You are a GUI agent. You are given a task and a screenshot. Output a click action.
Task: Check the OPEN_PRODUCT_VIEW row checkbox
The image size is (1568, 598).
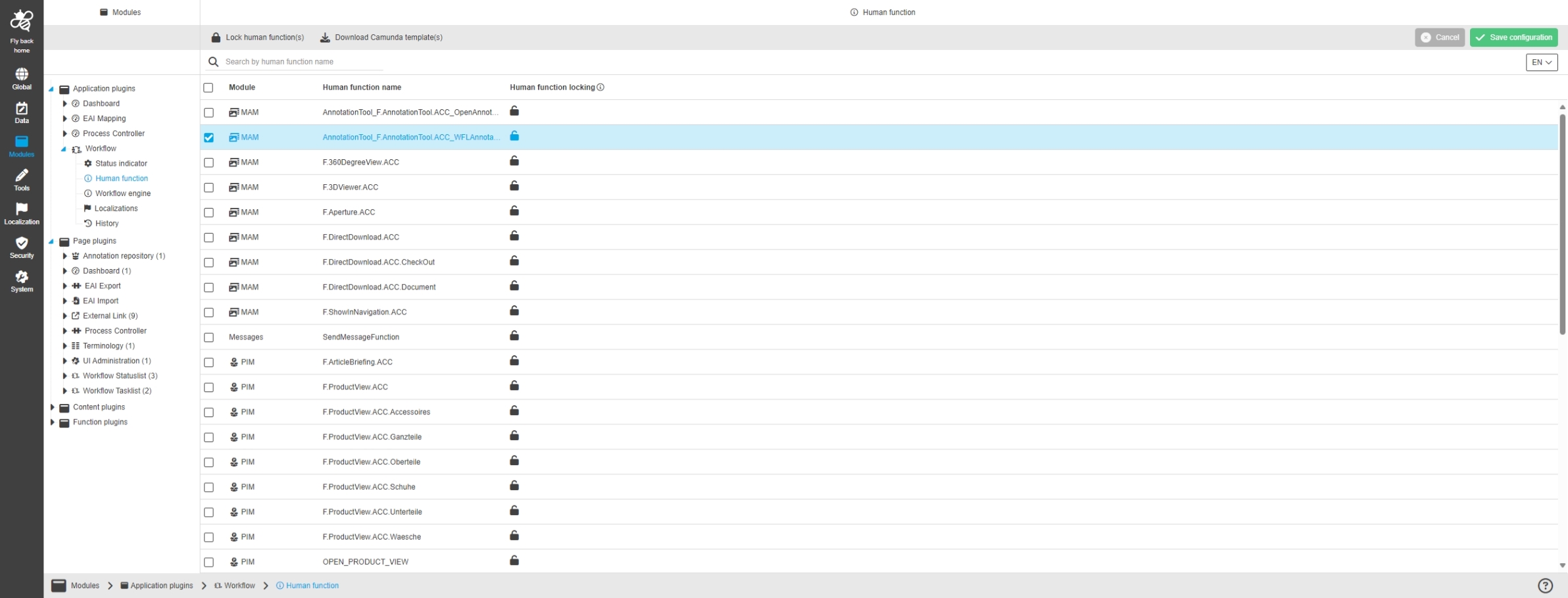208,562
